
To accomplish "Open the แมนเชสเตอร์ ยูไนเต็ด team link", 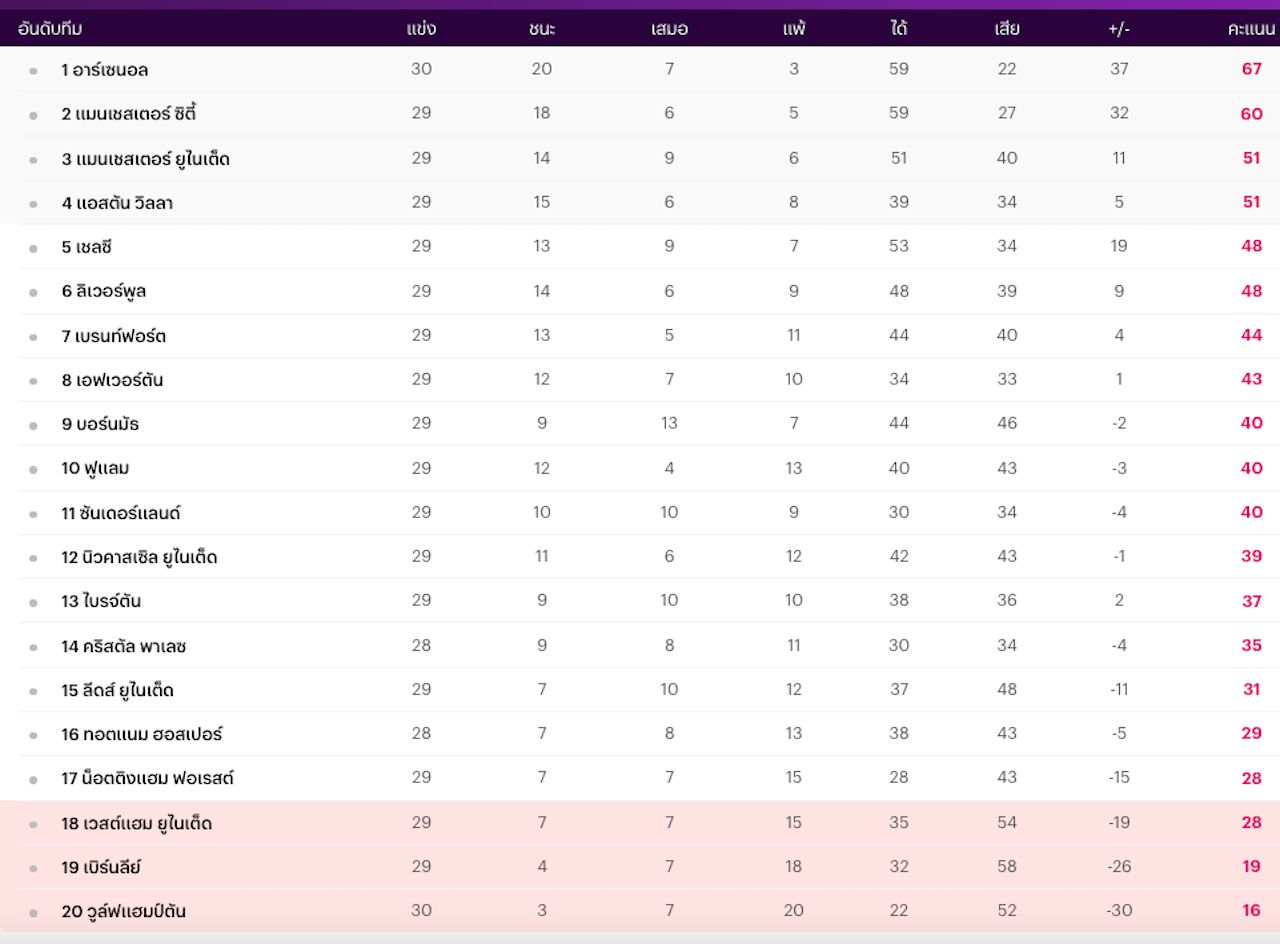I will pyautogui.click(x=146, y=159).
